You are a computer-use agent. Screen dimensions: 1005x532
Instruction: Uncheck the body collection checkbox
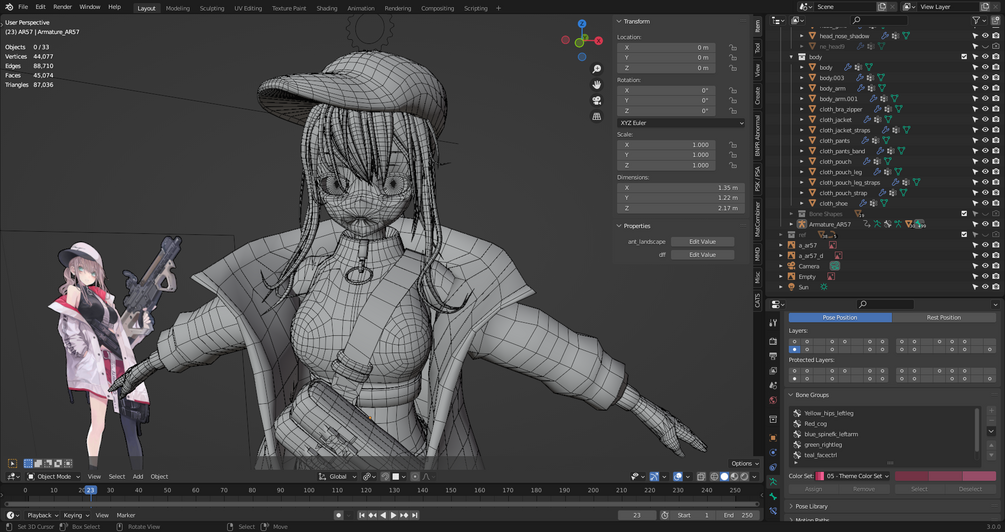pos(964,57)
